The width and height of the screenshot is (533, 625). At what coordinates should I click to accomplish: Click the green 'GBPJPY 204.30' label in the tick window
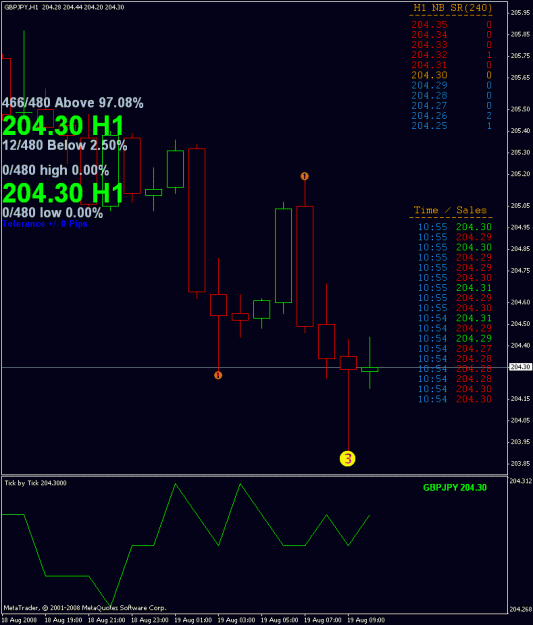tap(455, 487)
